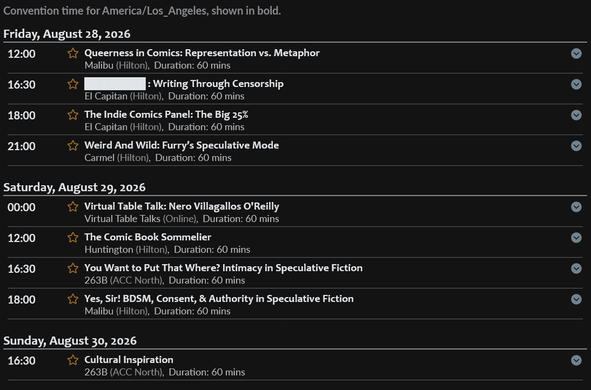591x390 pixels.
Task: Click the 00:00 time on Saturday
Action: tap(21, 207)
